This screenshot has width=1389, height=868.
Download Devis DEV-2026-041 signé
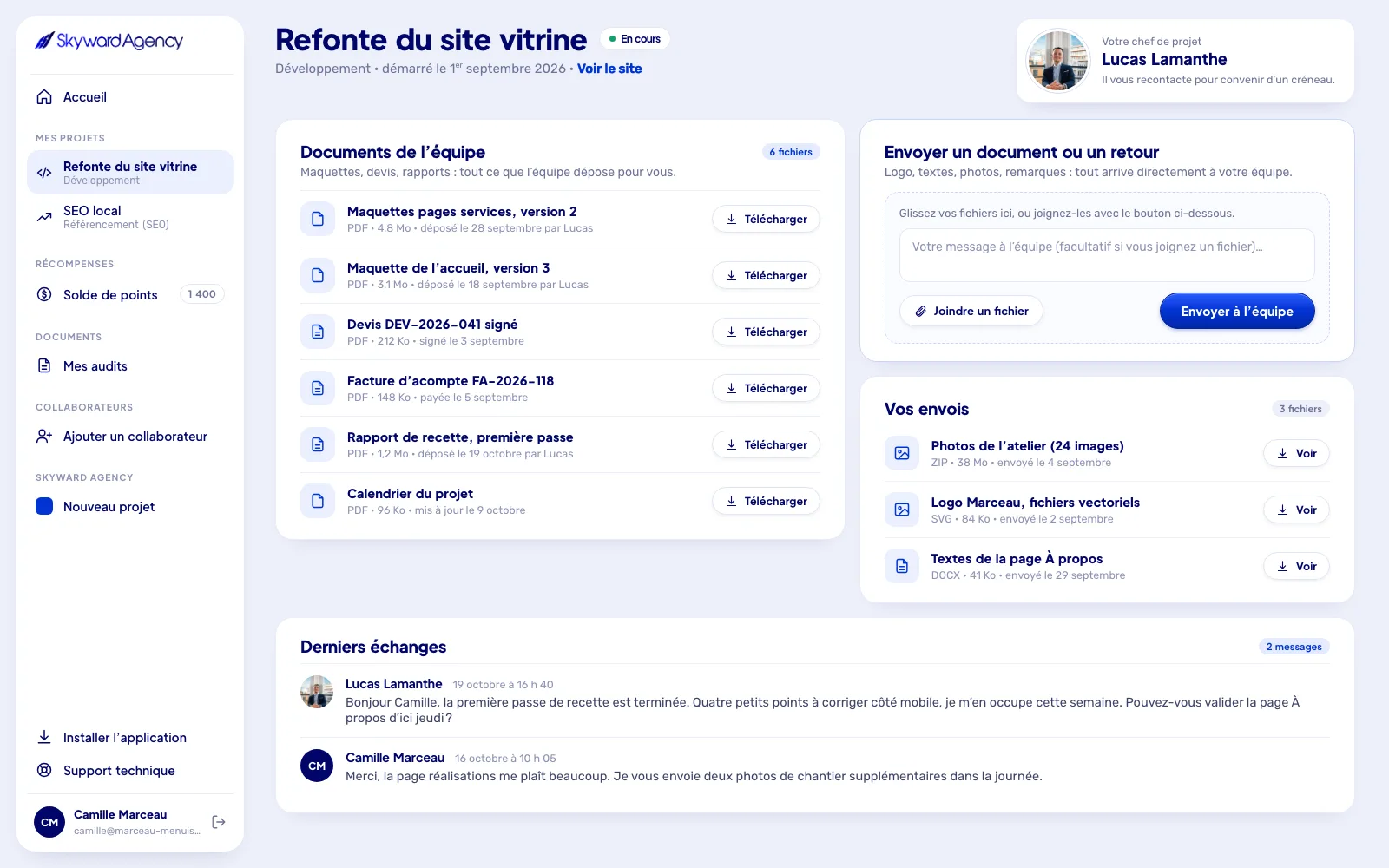[x=766, y=332]
